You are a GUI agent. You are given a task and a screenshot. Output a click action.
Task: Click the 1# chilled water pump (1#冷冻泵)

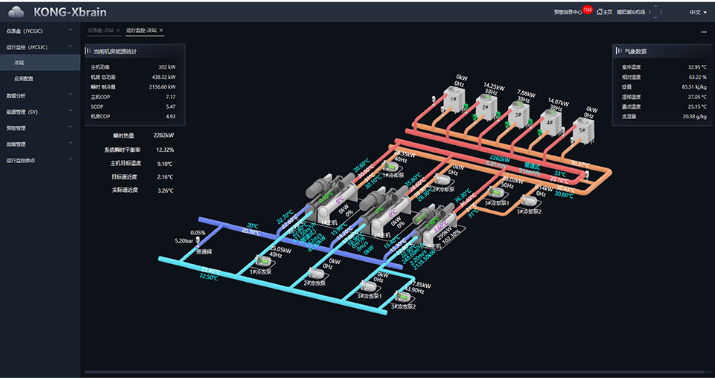tap(263, 261)
